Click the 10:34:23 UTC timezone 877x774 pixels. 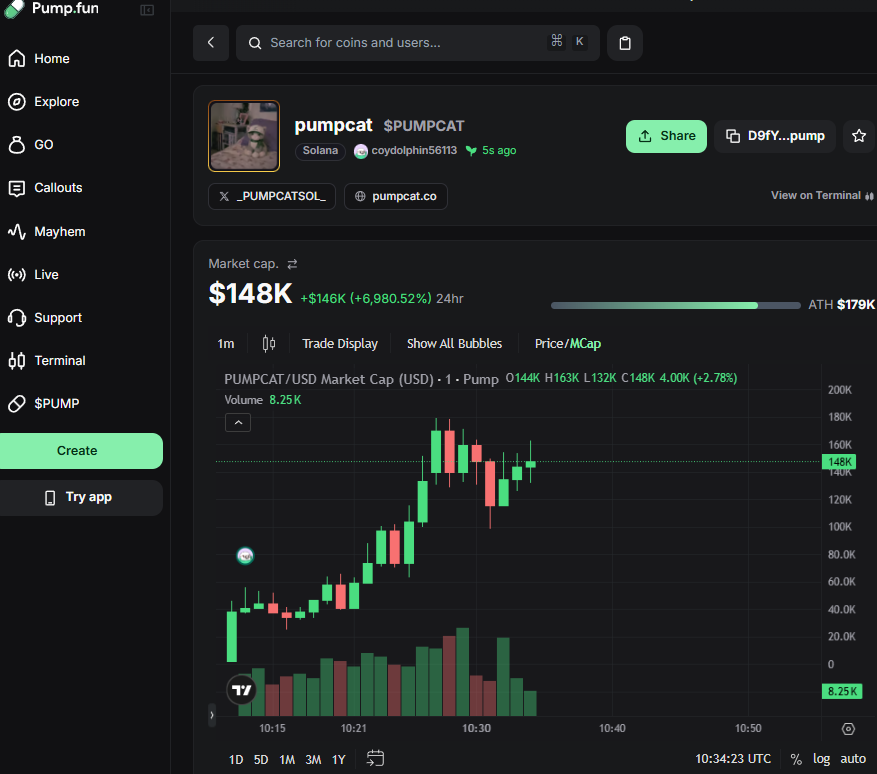point(733,759)
